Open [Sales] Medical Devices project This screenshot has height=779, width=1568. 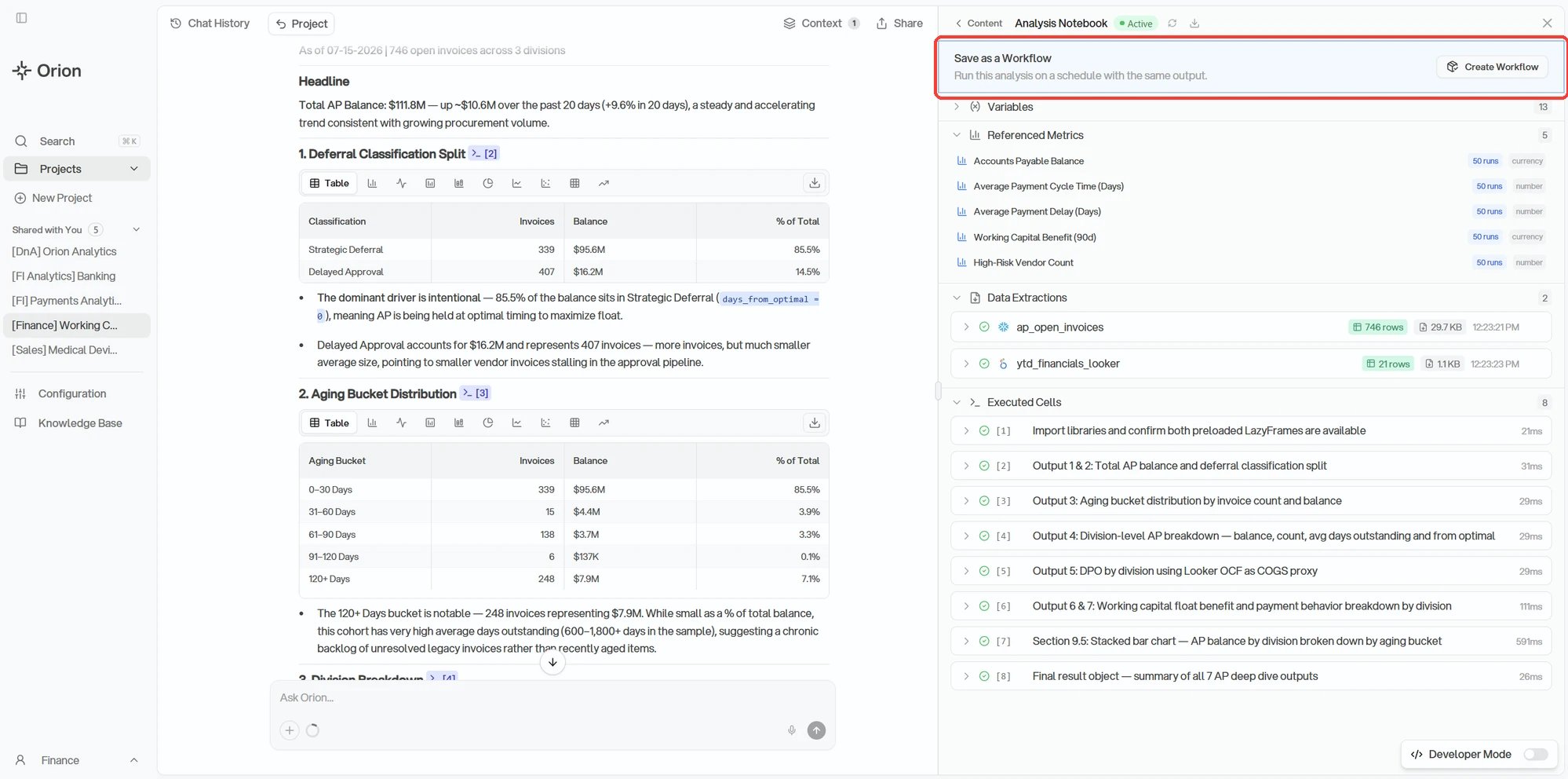(64, 350)
